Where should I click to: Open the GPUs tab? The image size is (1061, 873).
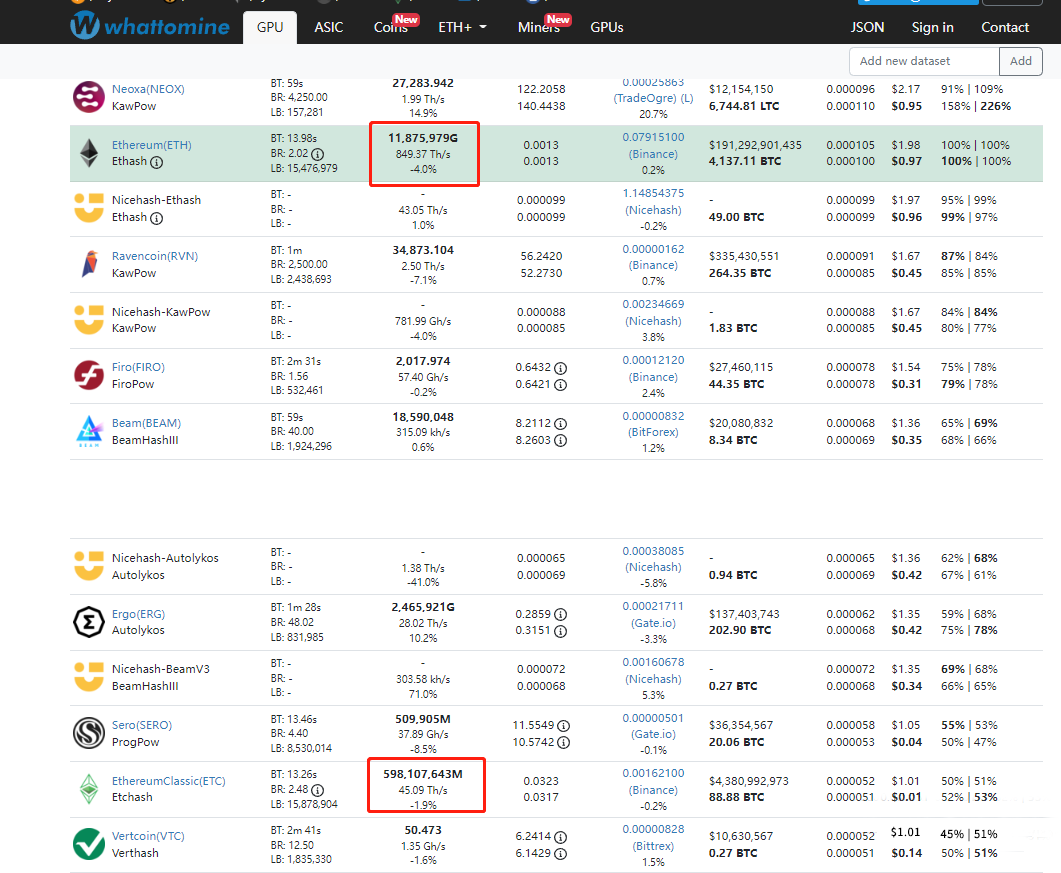coord(607,27)
